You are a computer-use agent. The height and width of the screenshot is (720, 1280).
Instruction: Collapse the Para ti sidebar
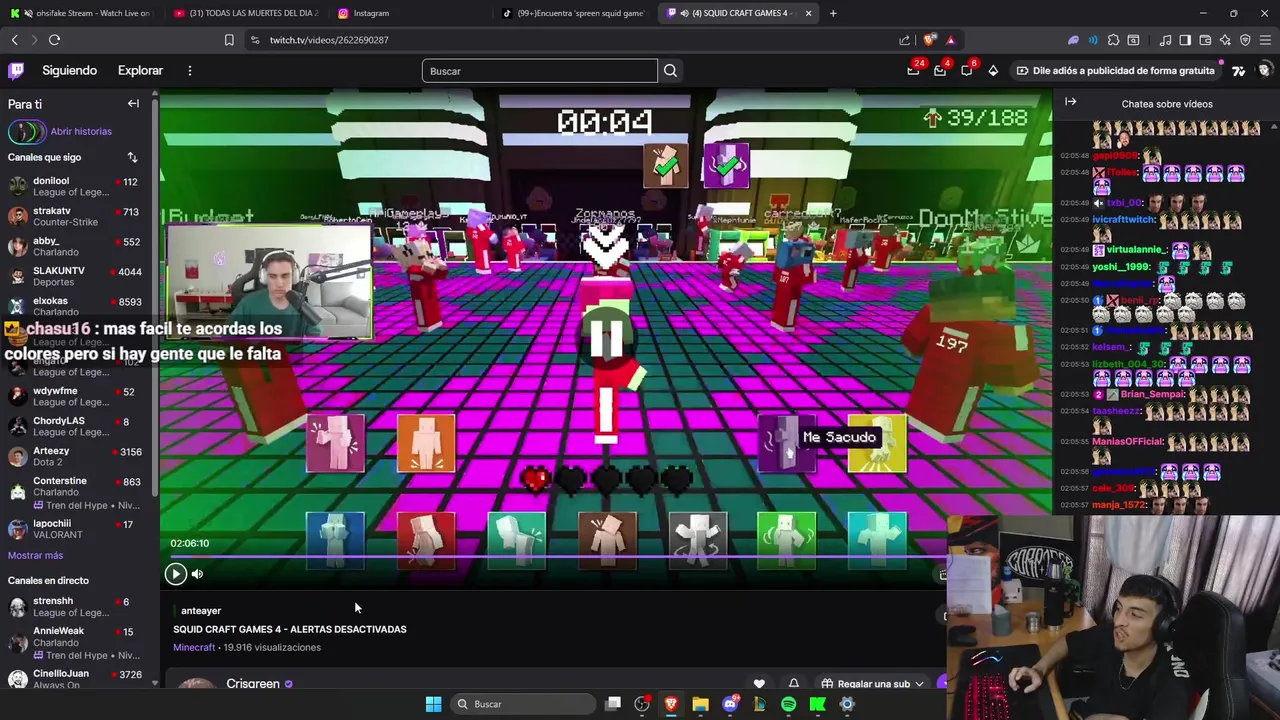pyautogui.click(x=133, y=104)
